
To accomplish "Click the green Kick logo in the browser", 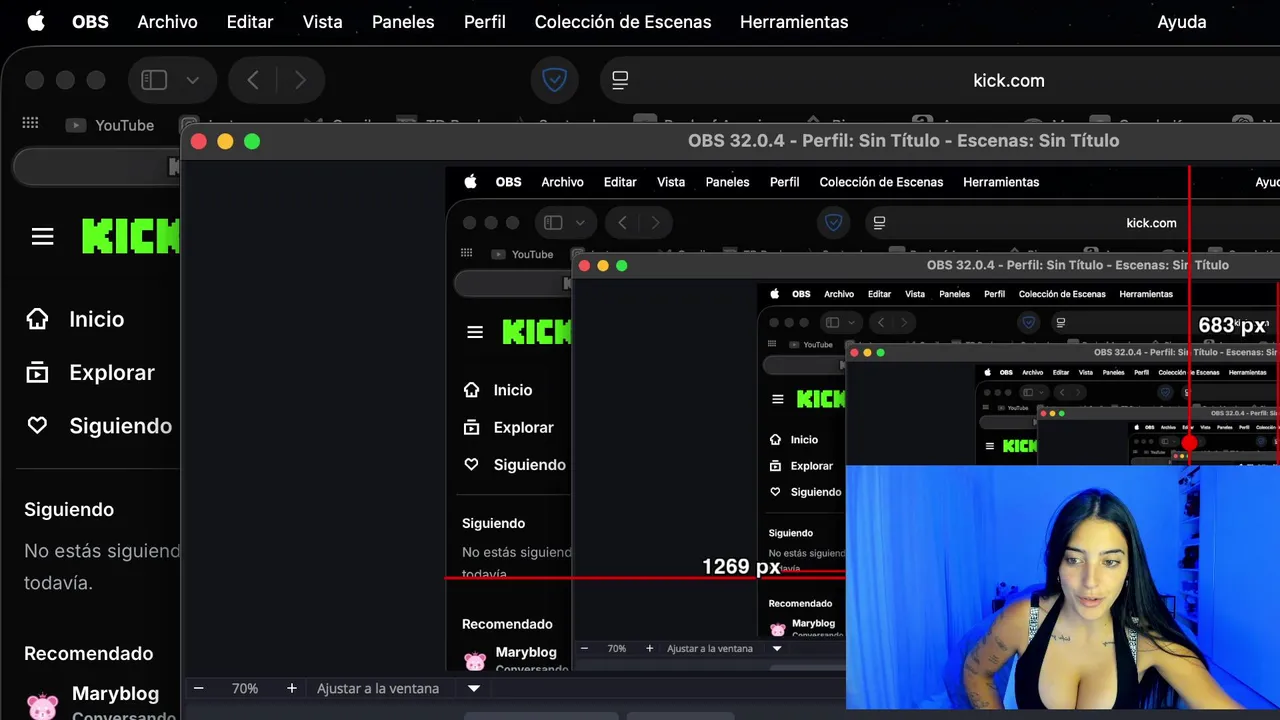I will pos(130,236).
